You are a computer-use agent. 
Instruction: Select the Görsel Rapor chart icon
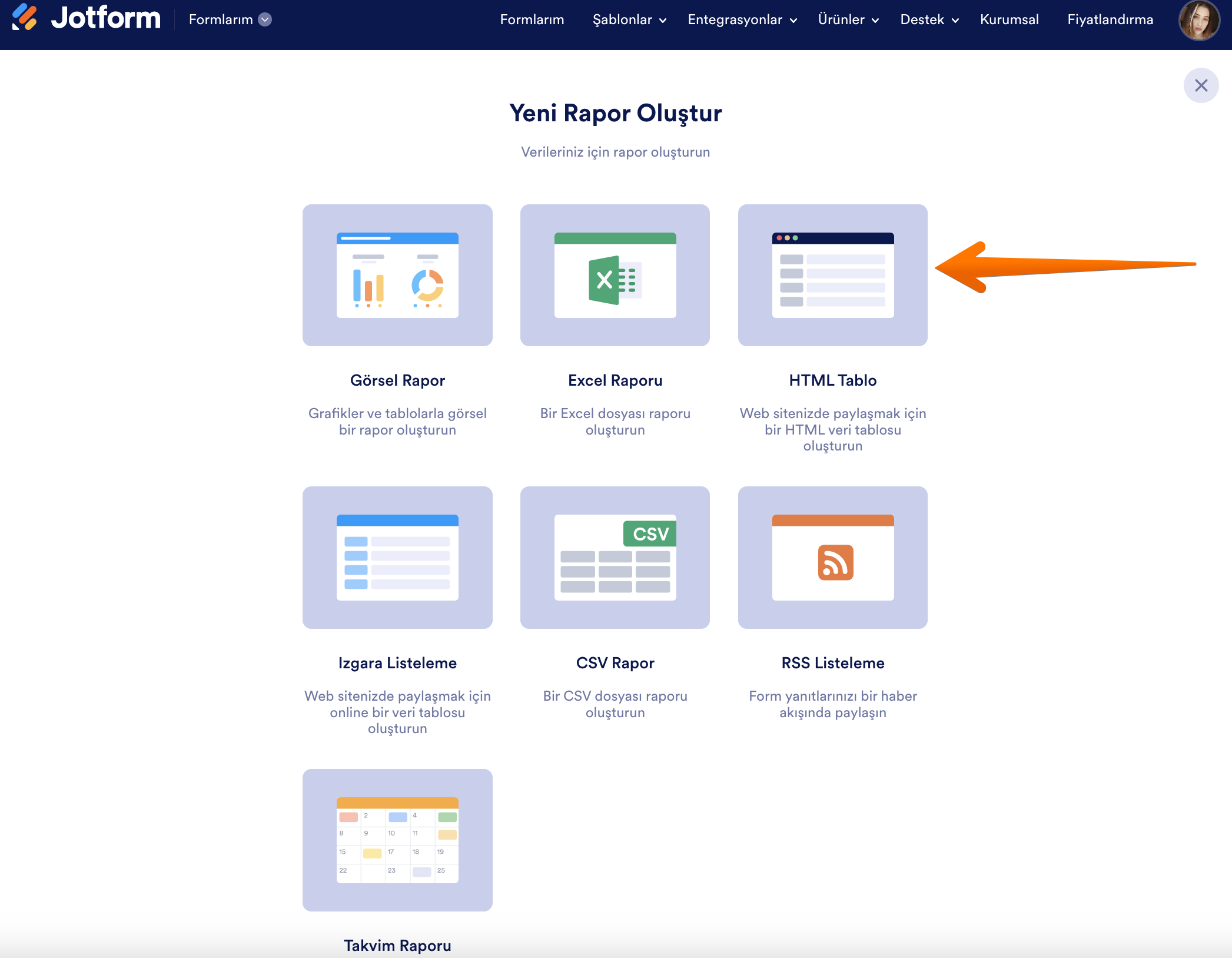pyautogui.click(x=397, y=275)
